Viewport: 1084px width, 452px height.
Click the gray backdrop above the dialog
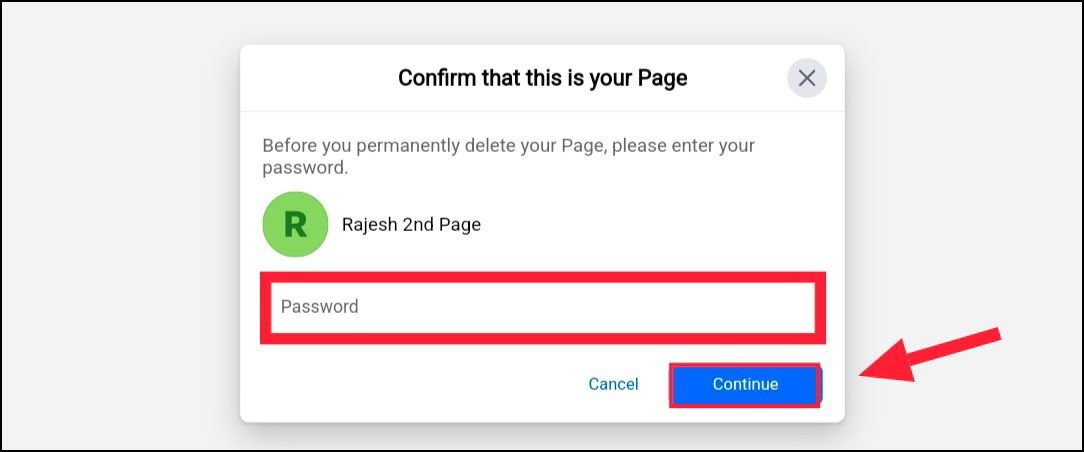coord(543,24)
